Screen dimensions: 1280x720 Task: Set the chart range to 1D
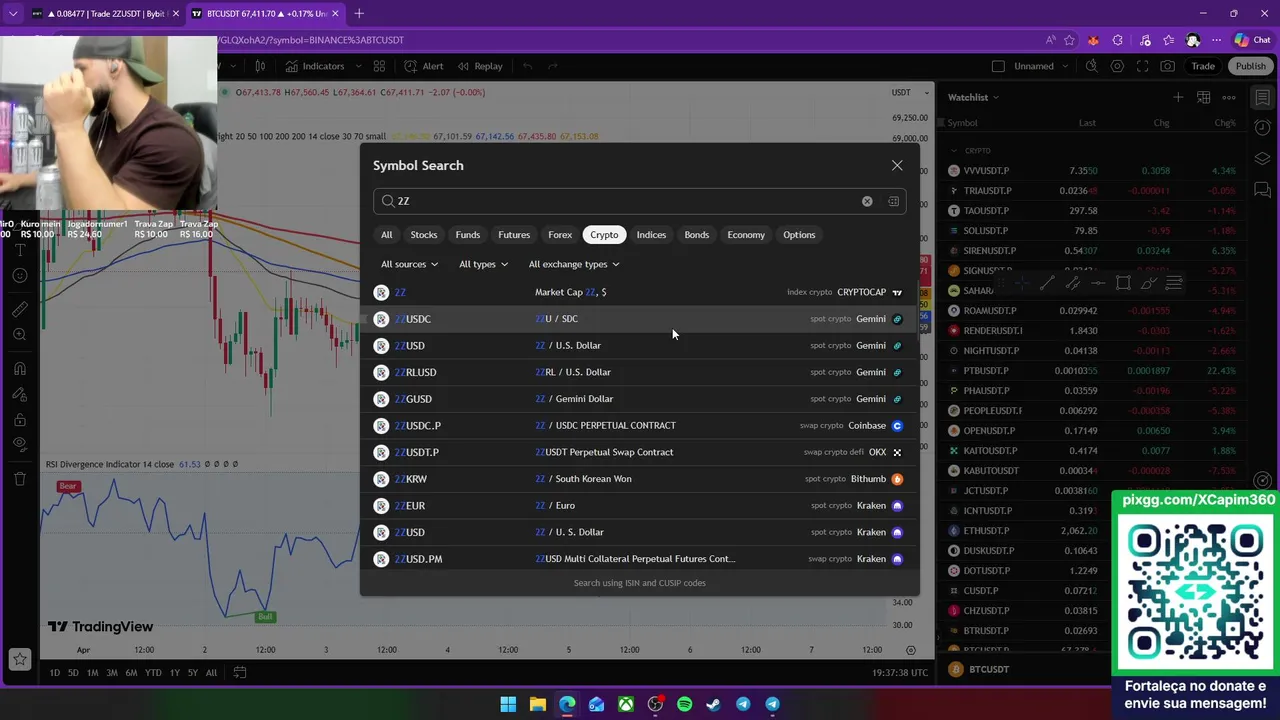click(x=54, y=673)
